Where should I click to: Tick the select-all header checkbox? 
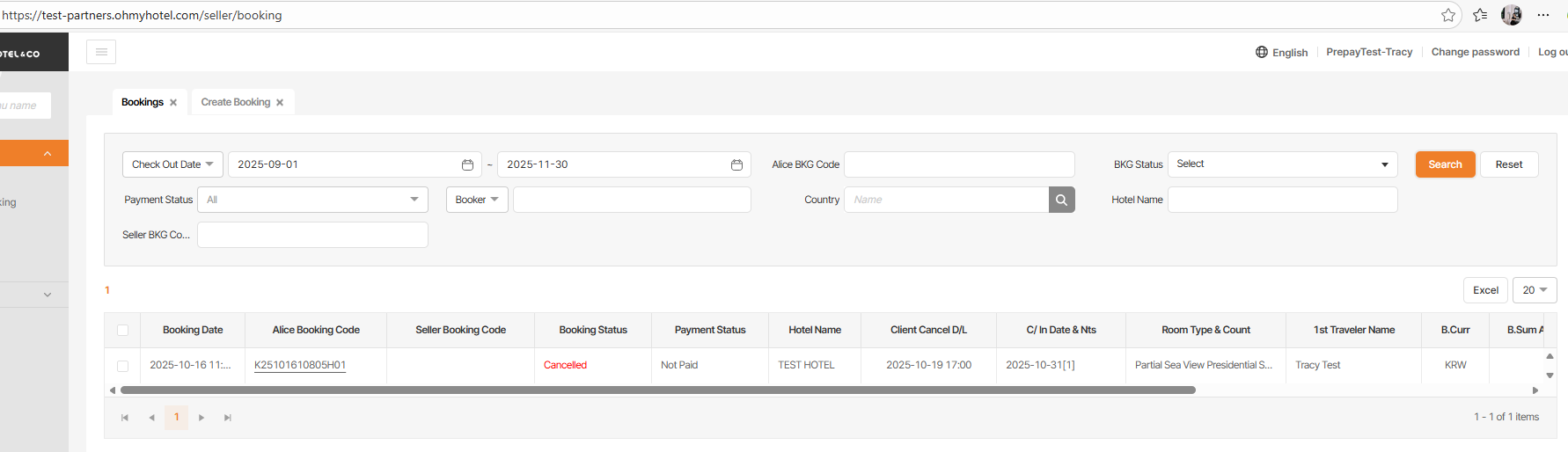(122, 331)
